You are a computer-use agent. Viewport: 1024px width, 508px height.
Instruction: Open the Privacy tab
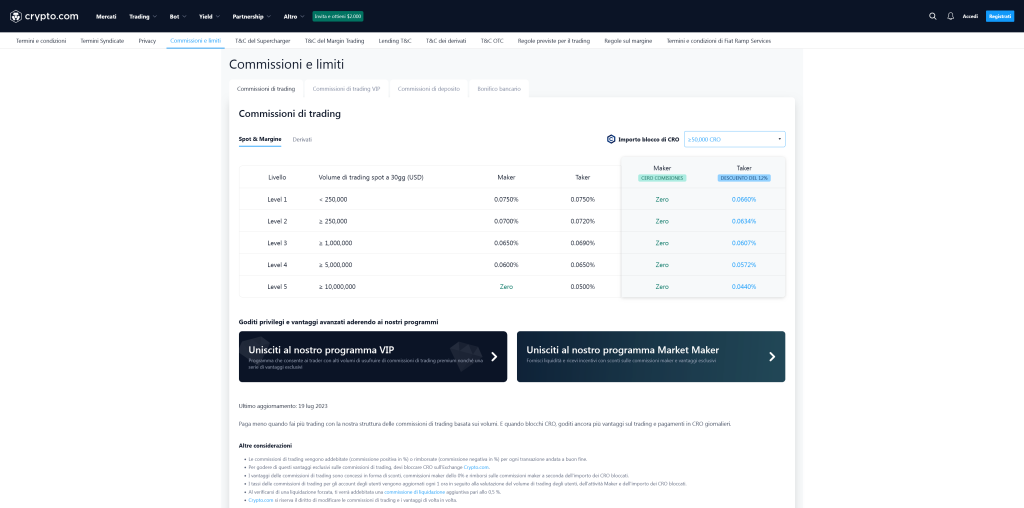pyautogui.click(x=147, y=40)
